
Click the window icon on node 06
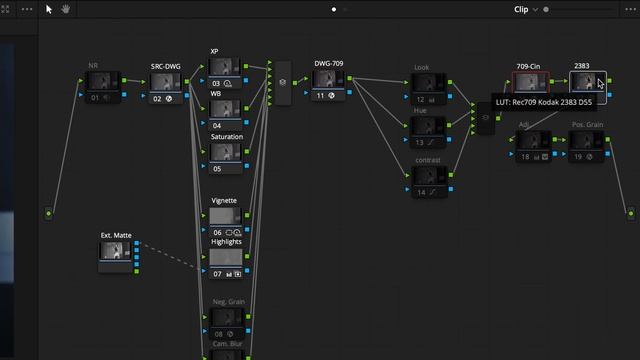coord(229,233)
